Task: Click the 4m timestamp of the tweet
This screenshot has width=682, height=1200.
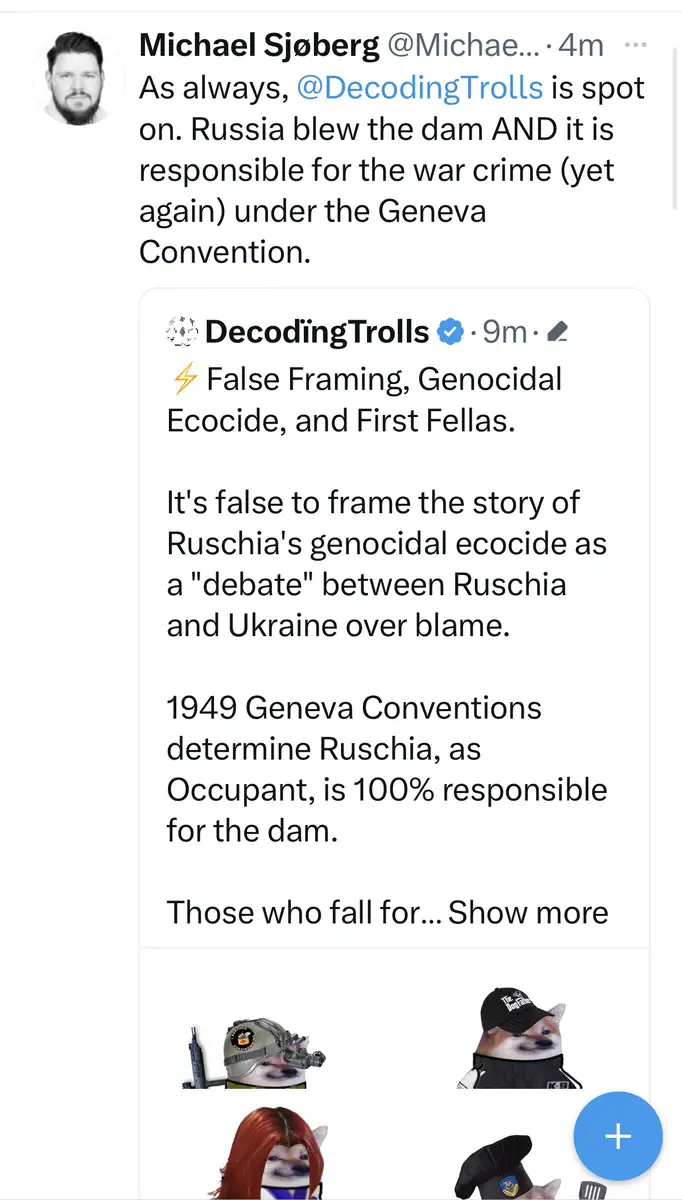Action: click(582, 45)
